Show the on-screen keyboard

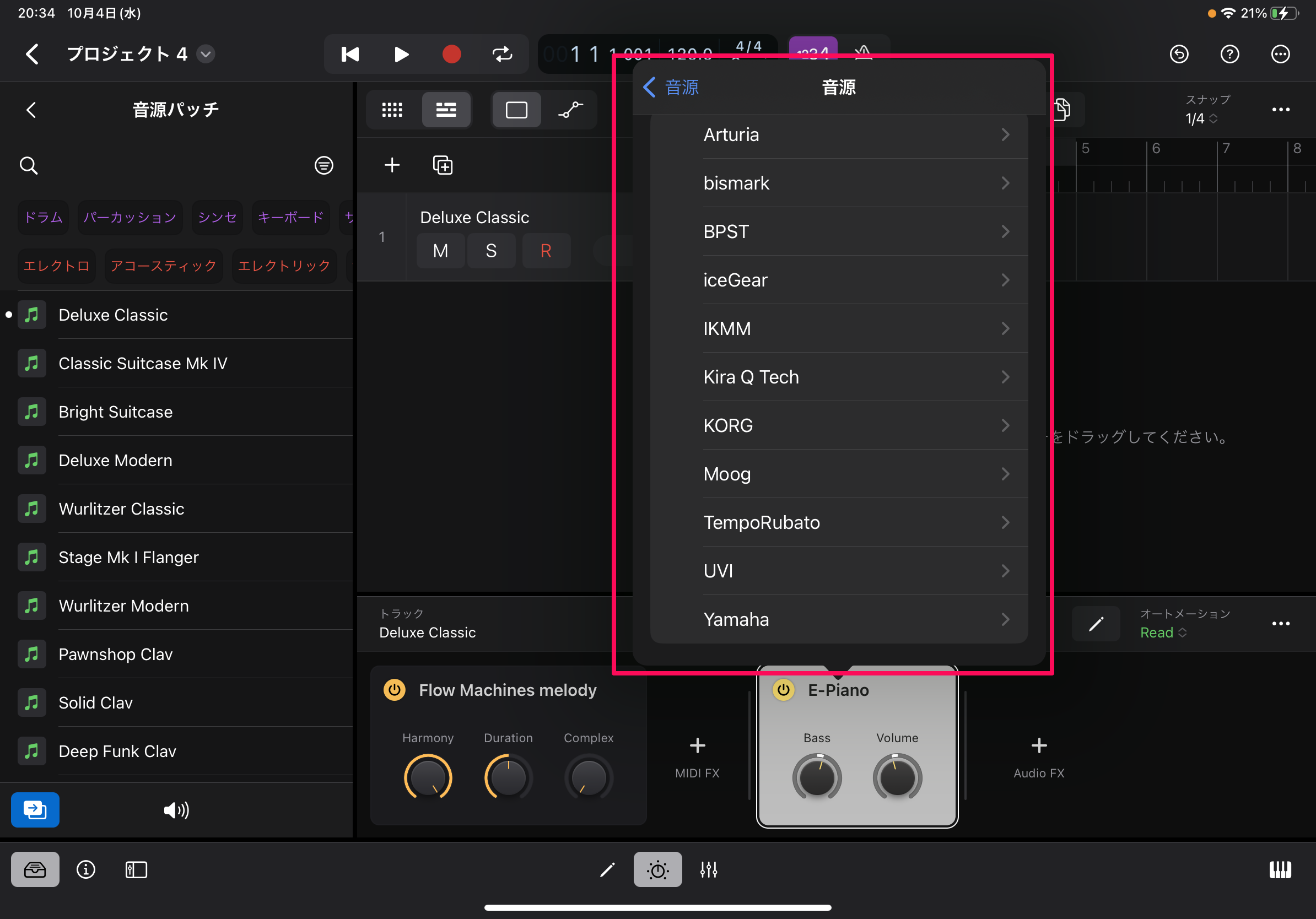click(x=1280, y=870)
